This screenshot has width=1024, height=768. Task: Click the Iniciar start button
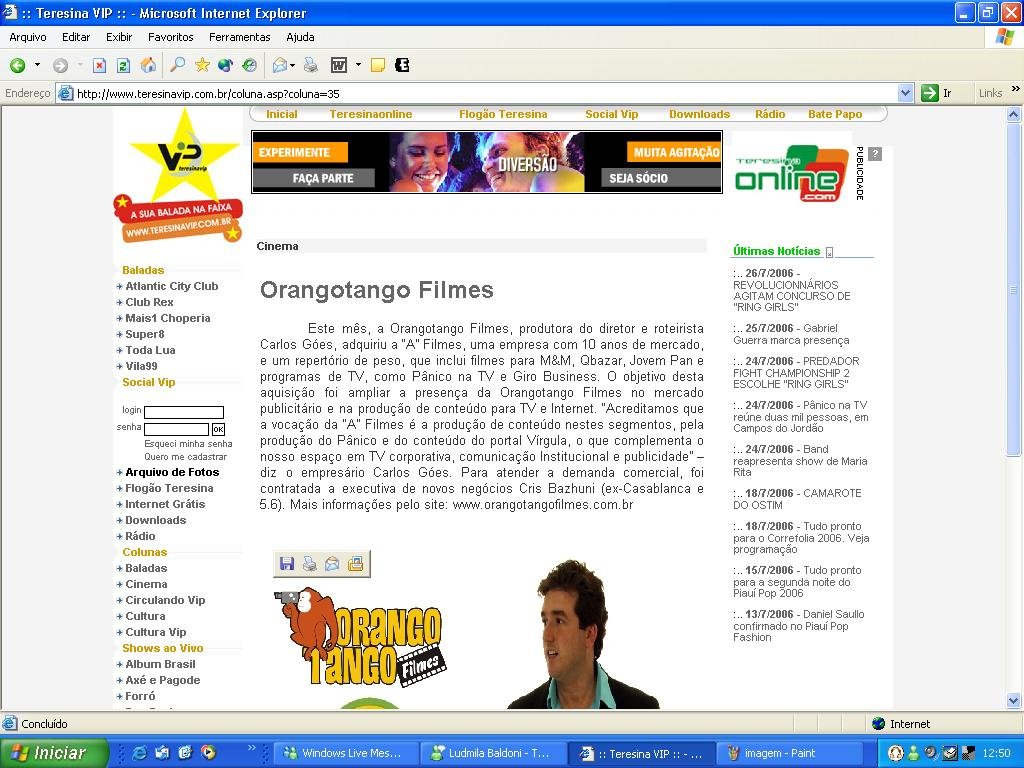[54, 753]
